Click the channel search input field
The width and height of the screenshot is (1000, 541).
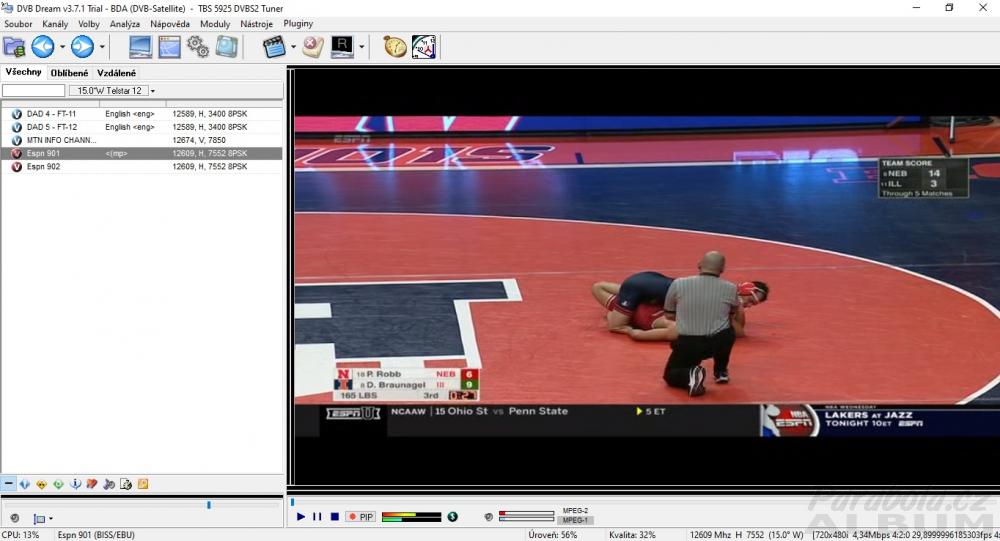[34, 91]
